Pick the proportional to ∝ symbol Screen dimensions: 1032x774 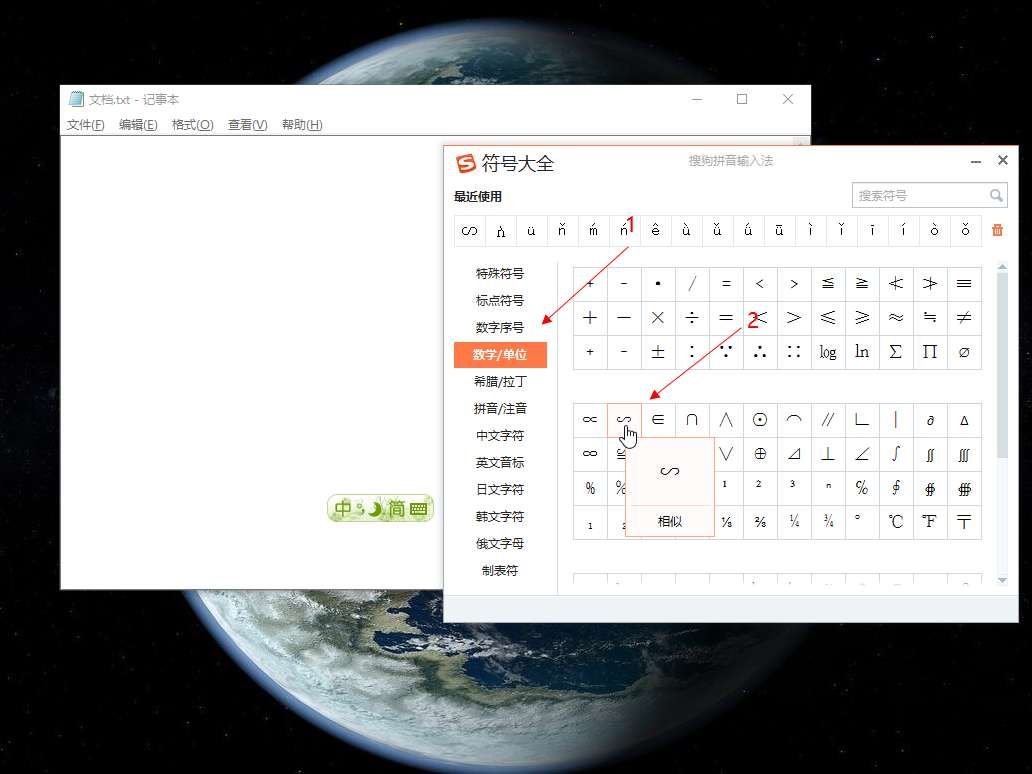point(590,420)
